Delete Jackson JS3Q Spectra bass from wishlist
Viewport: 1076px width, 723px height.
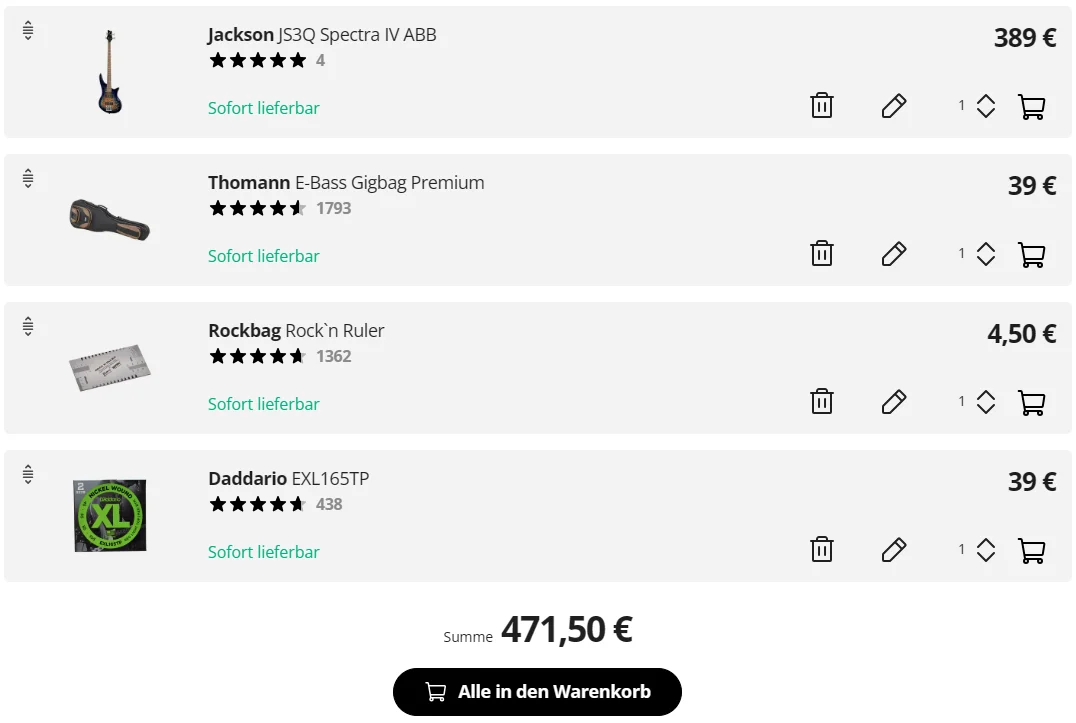[x=821, y=106]
